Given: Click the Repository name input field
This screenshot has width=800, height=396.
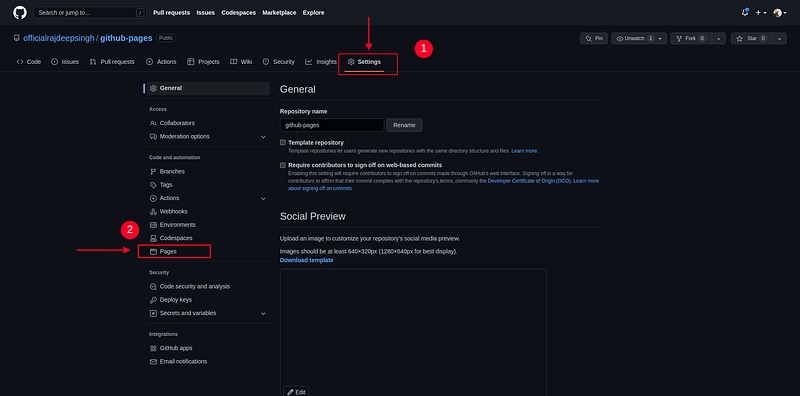Looking at the screenshot, I should tap(332, 125).
